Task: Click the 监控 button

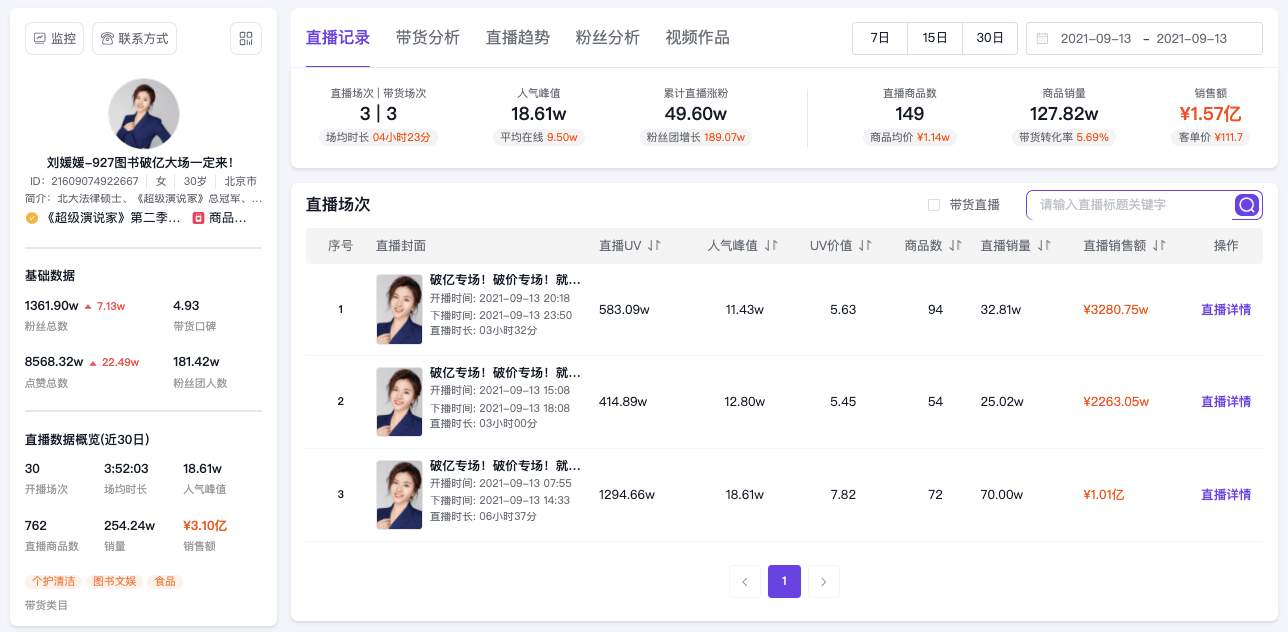Action: pyautogui.click(x=55, y=38)
